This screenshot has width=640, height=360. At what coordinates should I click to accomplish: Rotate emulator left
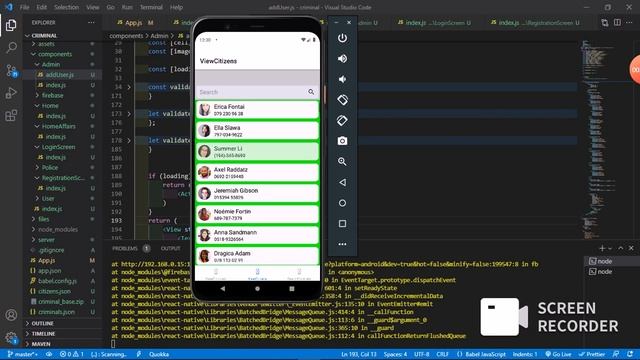tap(342, 100)
